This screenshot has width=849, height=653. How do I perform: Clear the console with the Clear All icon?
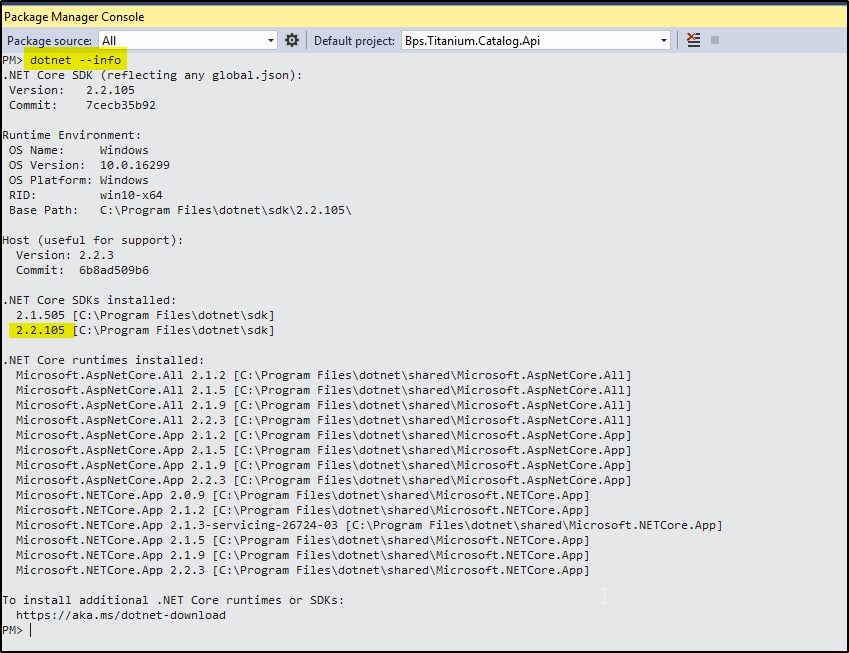click(x=694, y=38)
